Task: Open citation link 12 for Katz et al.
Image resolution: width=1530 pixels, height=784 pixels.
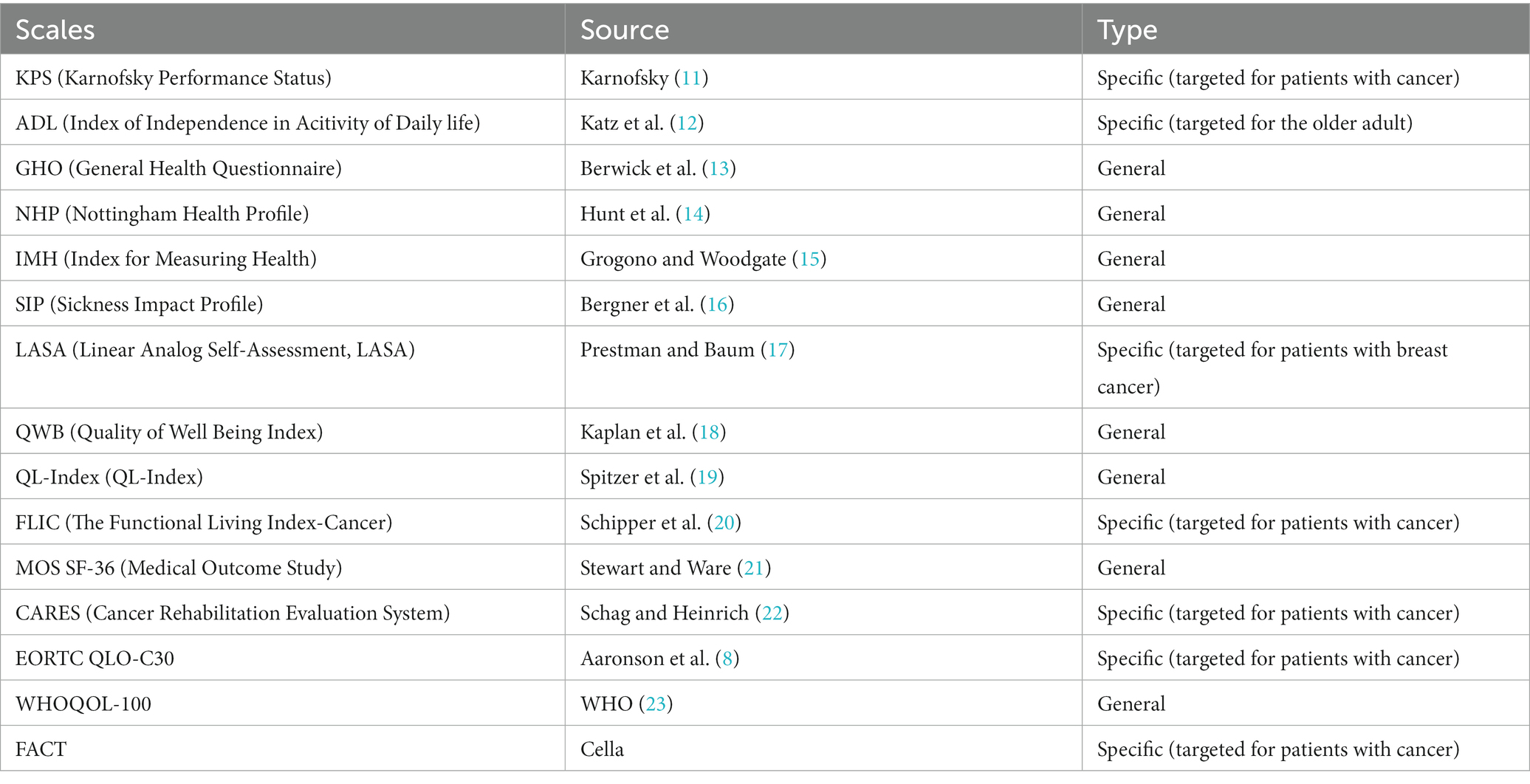Action: 687,123
